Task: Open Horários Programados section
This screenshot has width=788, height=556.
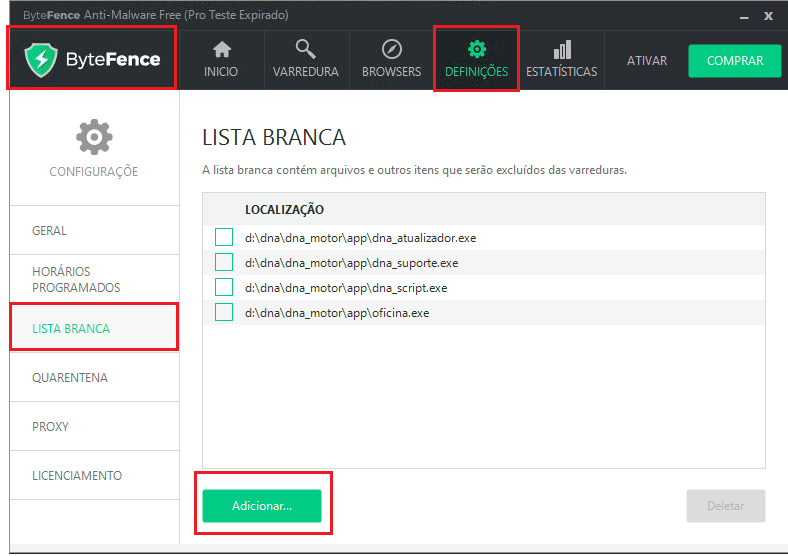Action: (x=76, y=280)
